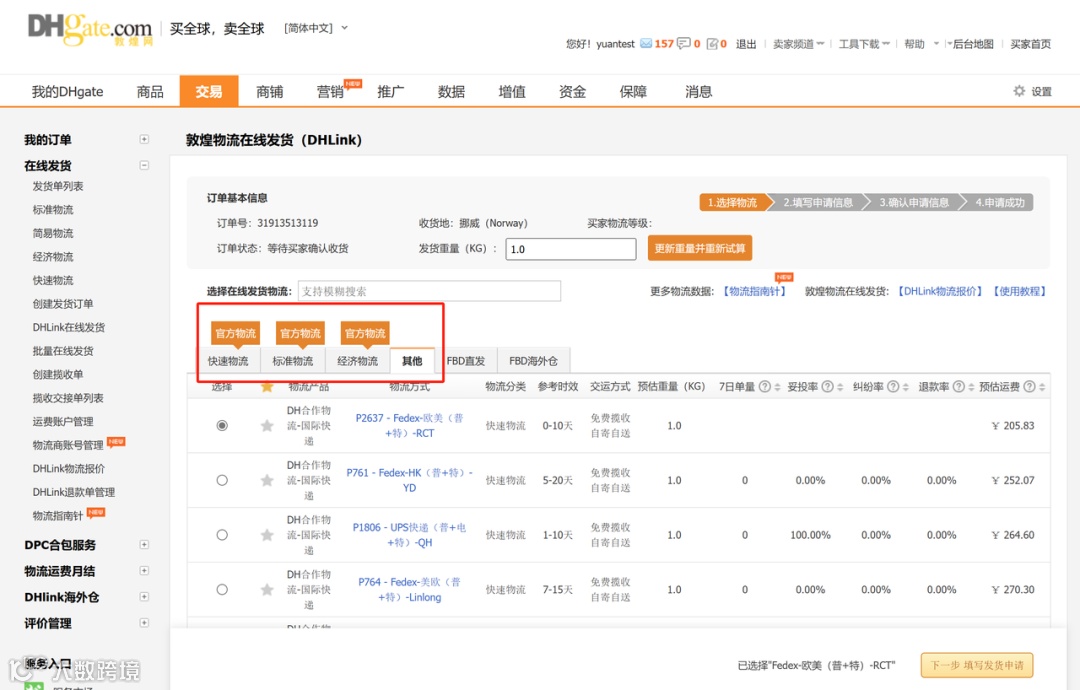Image resolution: width=1080 pixels, height=690 pixels.
Task: Open 物流商账号管理 in sidebar
Action: [68, 445]
